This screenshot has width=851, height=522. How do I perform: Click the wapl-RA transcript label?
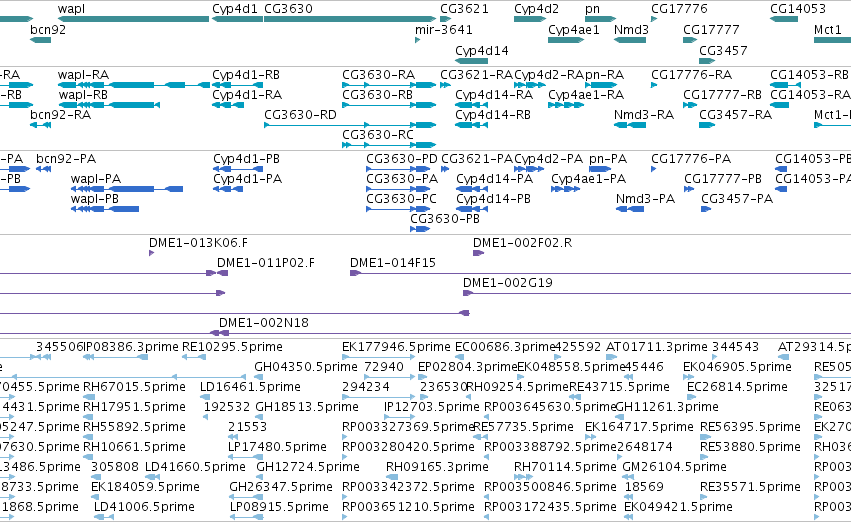84,75
